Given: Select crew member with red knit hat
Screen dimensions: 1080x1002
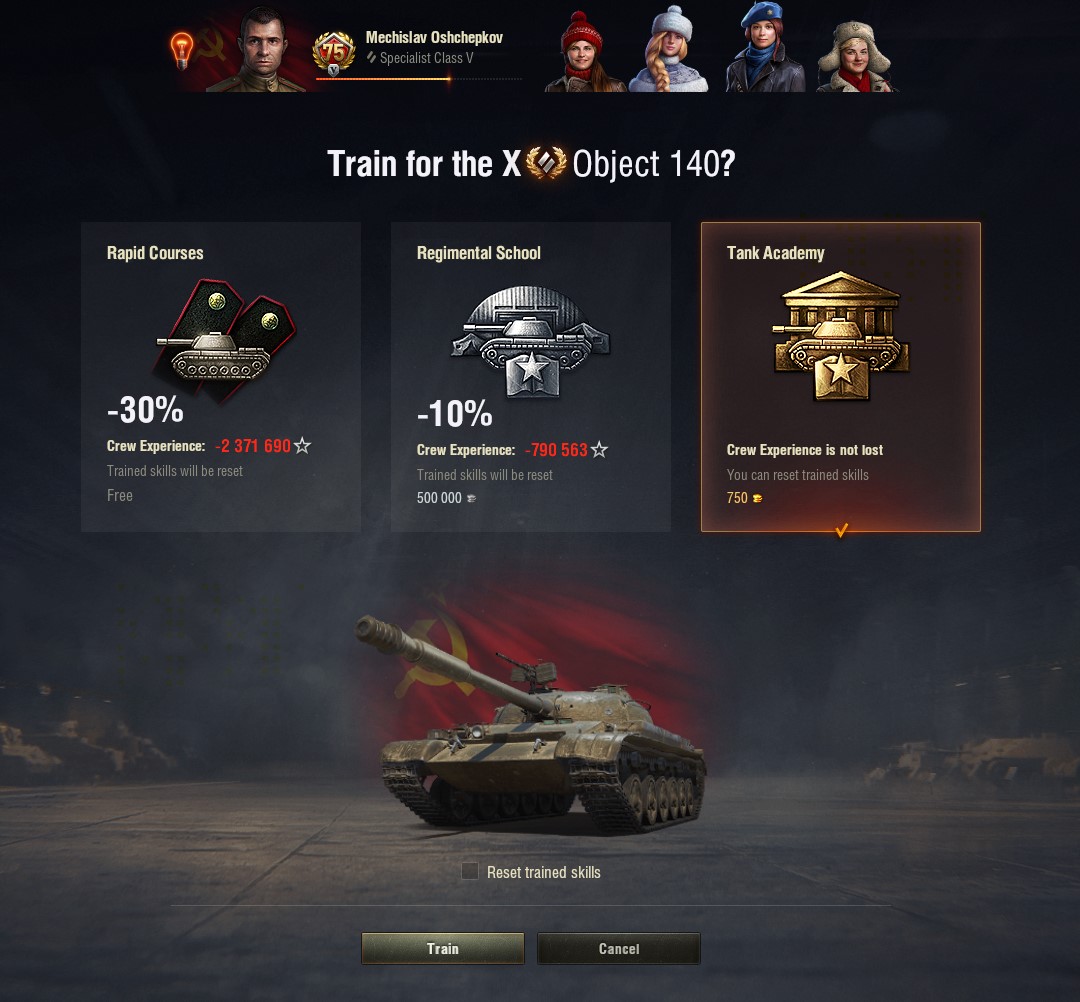Looking at the screenshot, I should click(x=583, y=52).
